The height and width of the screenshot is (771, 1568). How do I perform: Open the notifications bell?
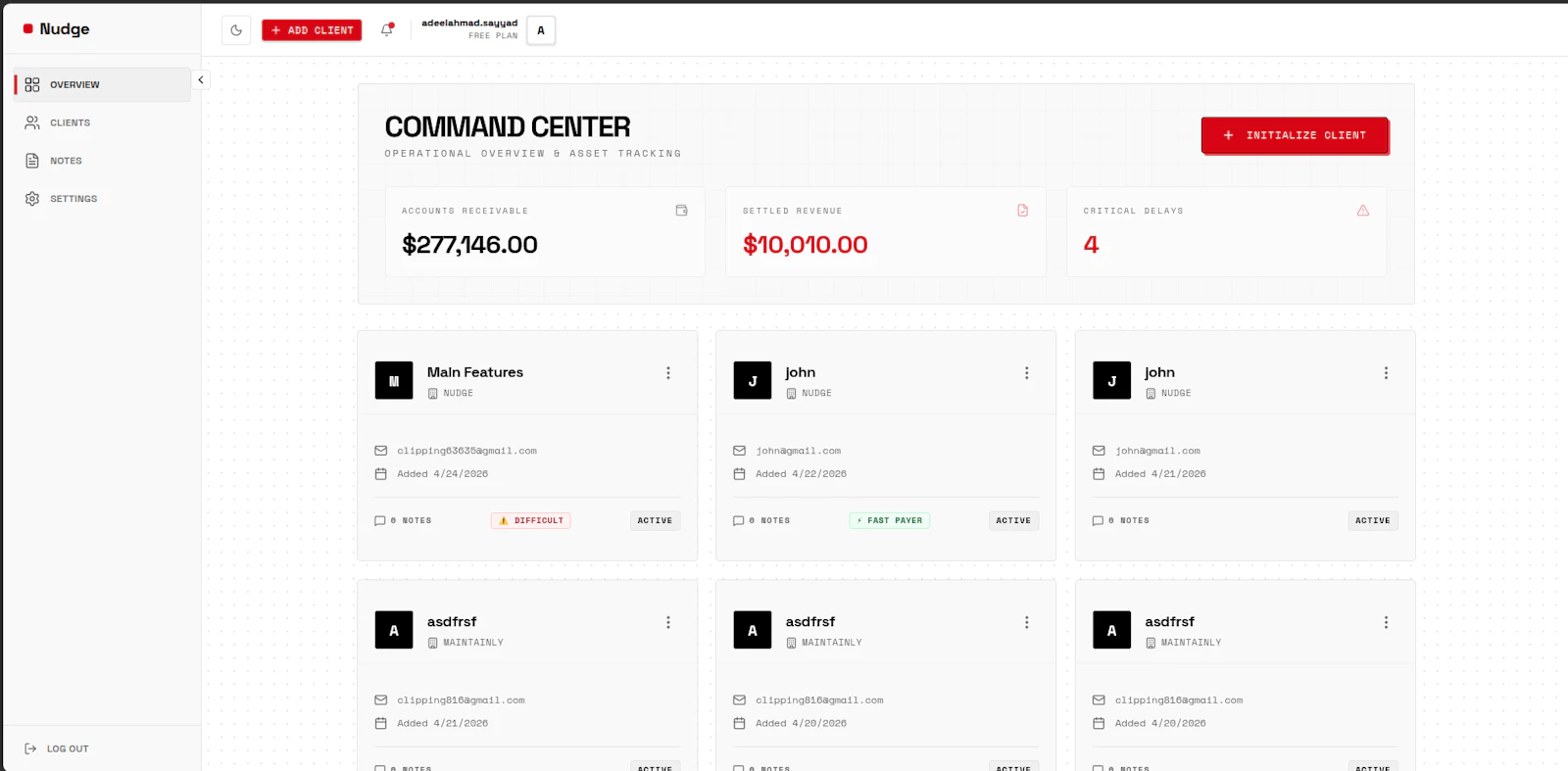[387, 29]
